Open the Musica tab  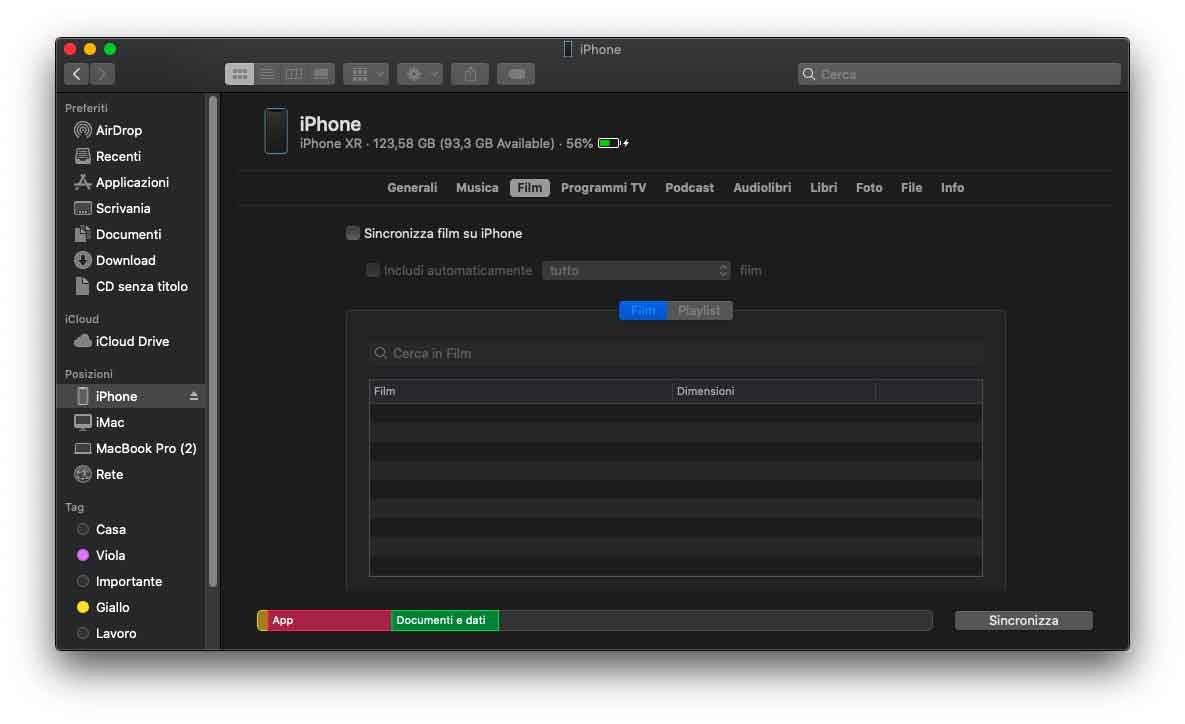(x=477, y=188)
